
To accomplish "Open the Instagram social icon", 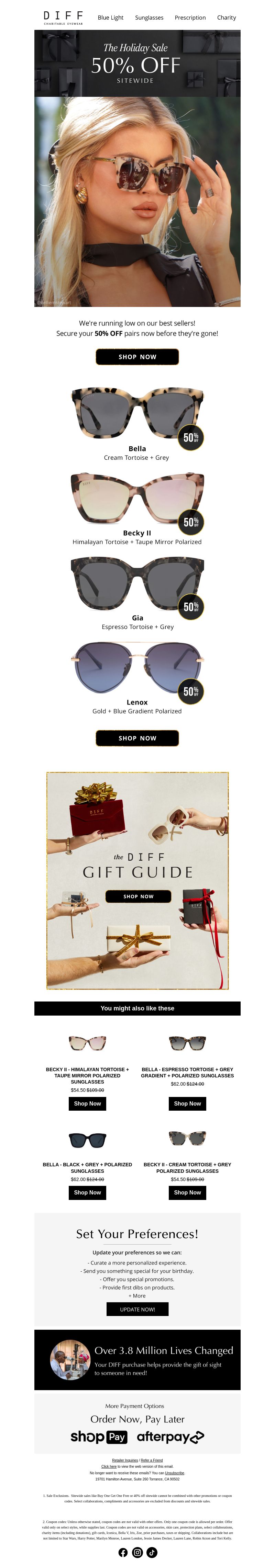I will [x=137, y=1552].
